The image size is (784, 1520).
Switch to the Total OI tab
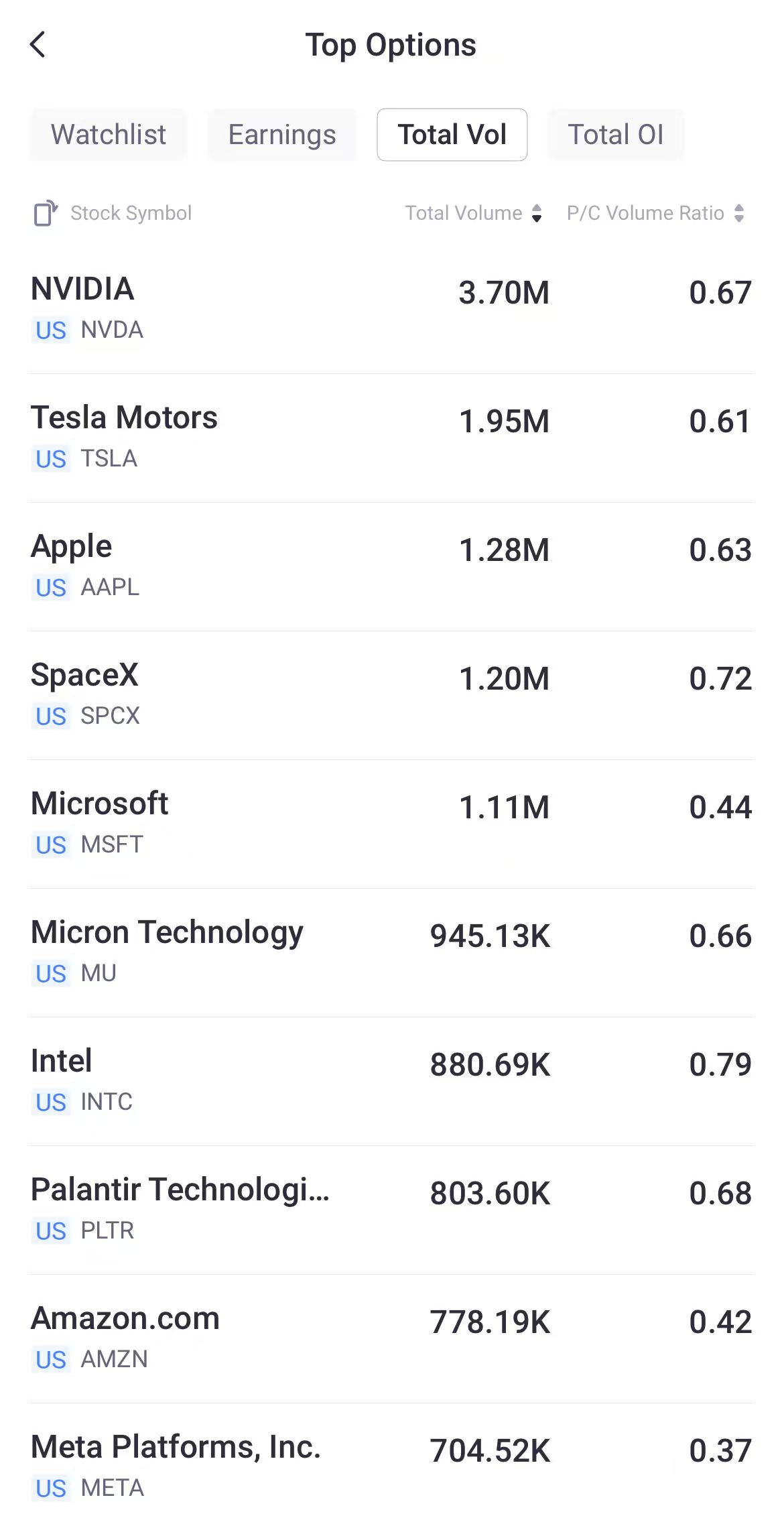point(616,135)
